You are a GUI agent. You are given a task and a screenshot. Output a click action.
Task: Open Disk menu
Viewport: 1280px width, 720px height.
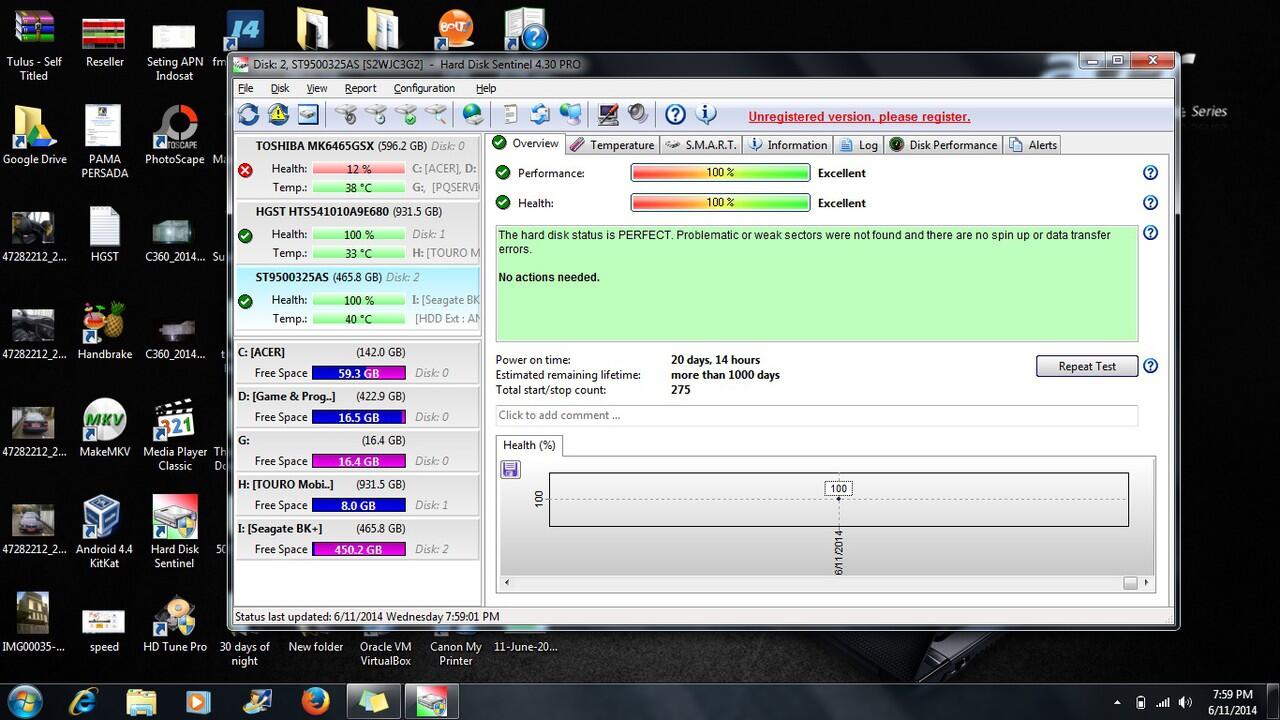point(280,88)
